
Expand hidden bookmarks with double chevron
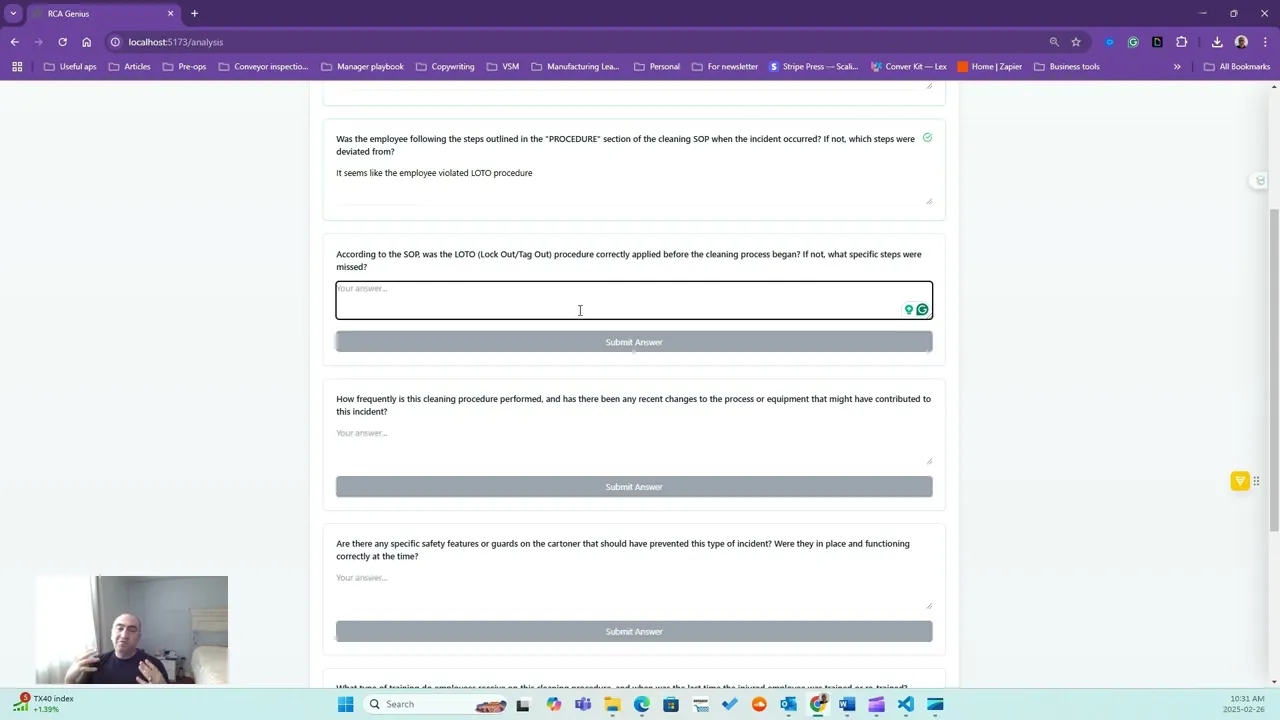click(1177, 67)
